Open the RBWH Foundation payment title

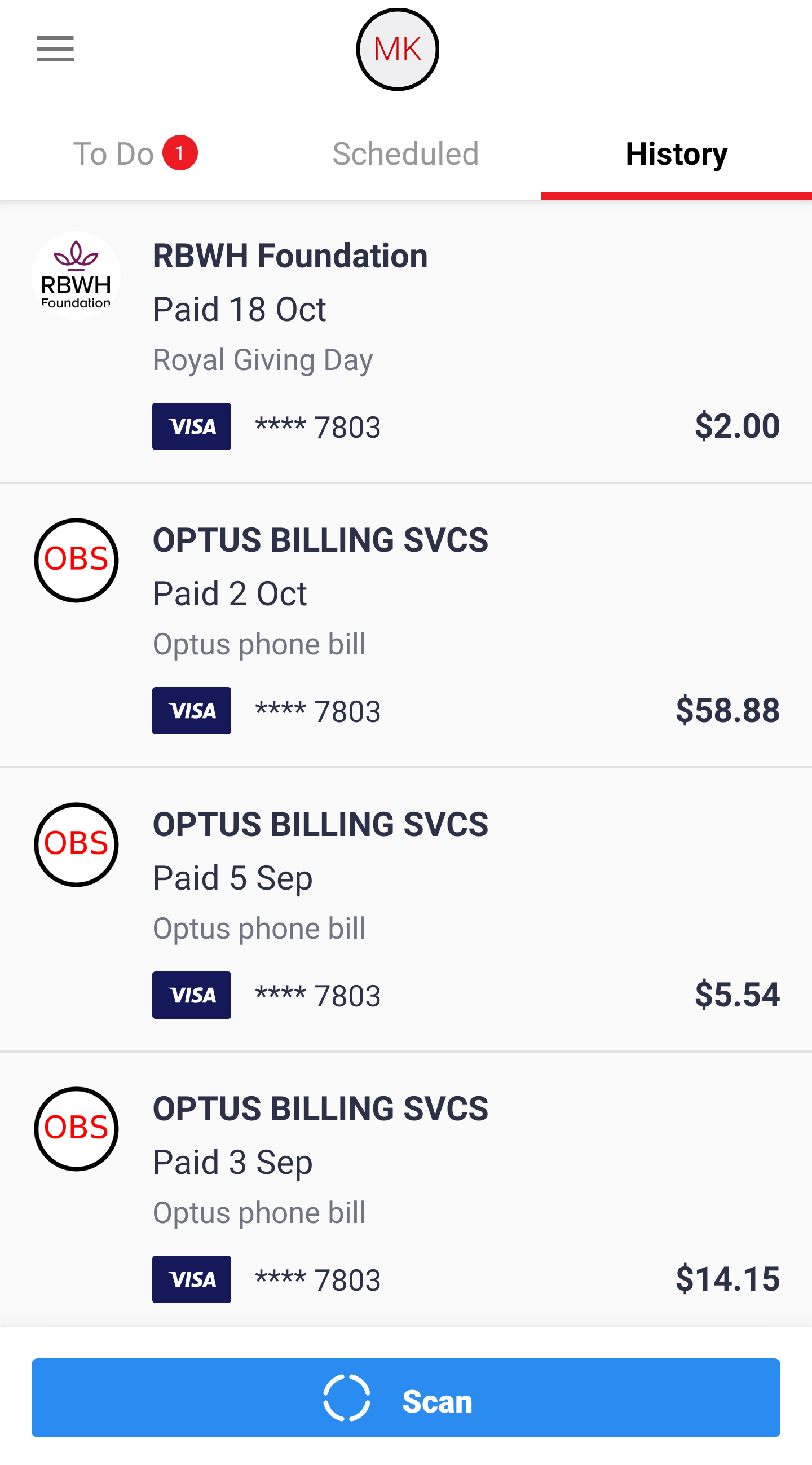[290, 256]
